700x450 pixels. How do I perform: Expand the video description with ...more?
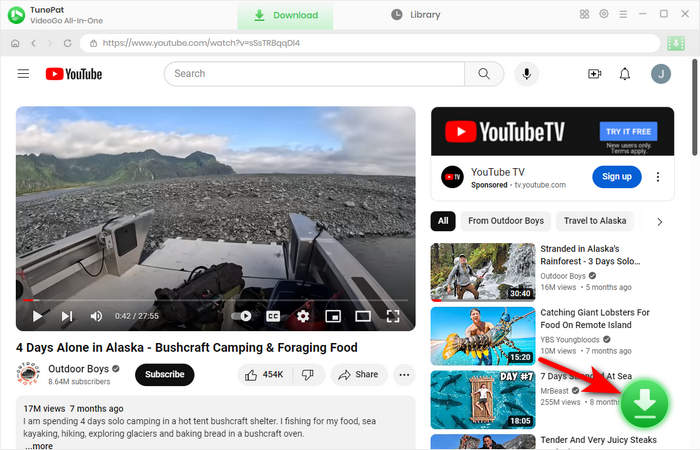41,446
